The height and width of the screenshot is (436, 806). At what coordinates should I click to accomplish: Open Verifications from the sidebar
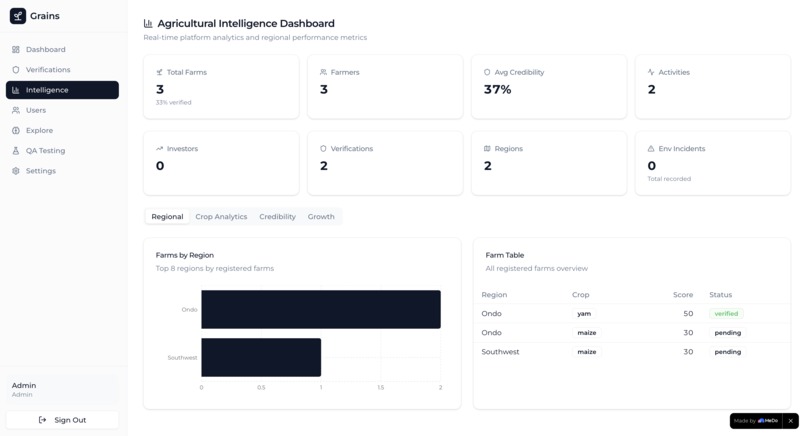[x=62, y=69]
